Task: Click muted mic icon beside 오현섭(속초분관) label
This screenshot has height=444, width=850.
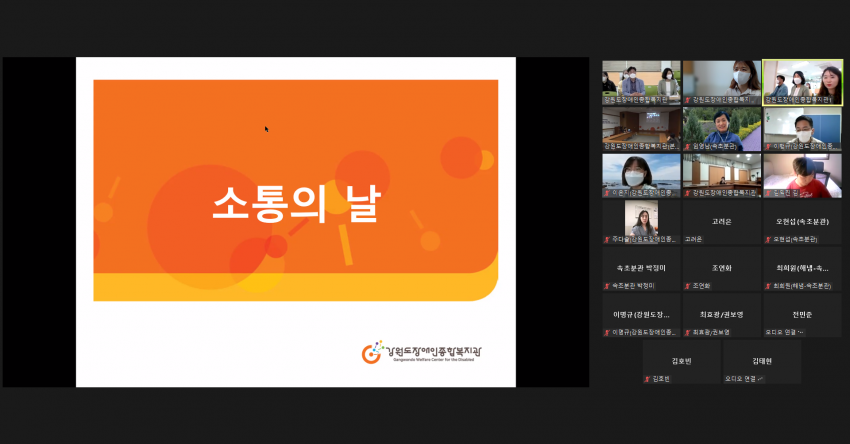Action: tap(769, 240)
